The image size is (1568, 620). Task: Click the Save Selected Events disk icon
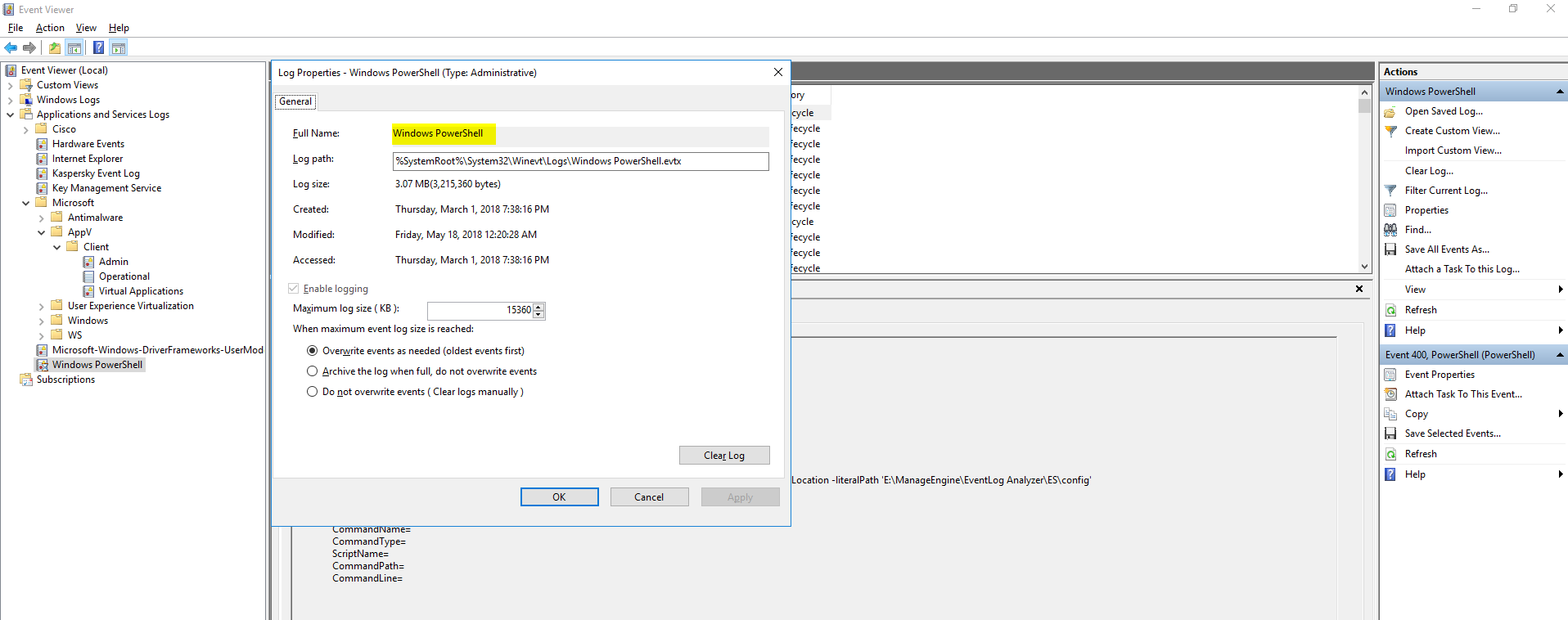coord(1390,434)
